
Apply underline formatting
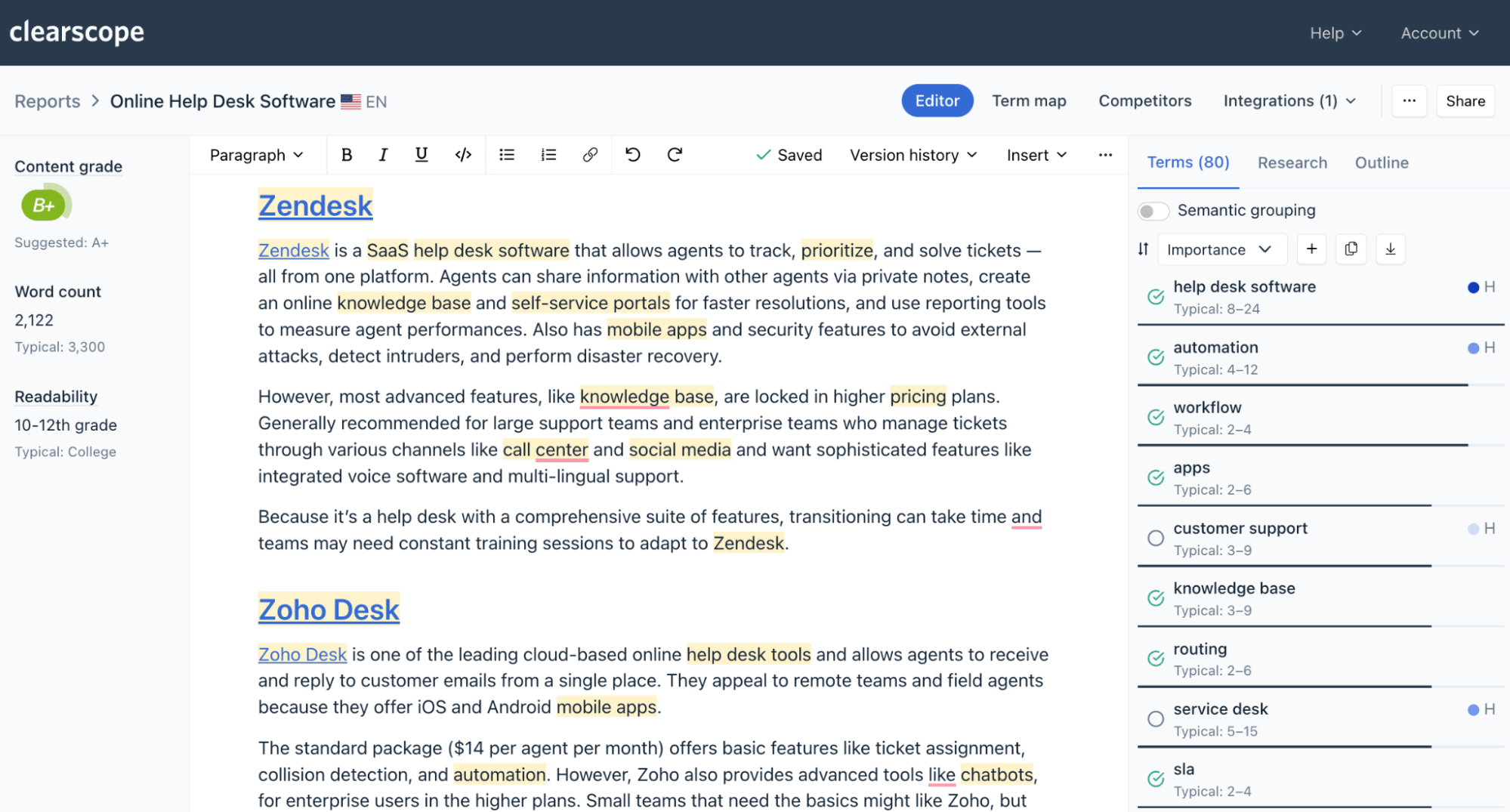[422, 155]
